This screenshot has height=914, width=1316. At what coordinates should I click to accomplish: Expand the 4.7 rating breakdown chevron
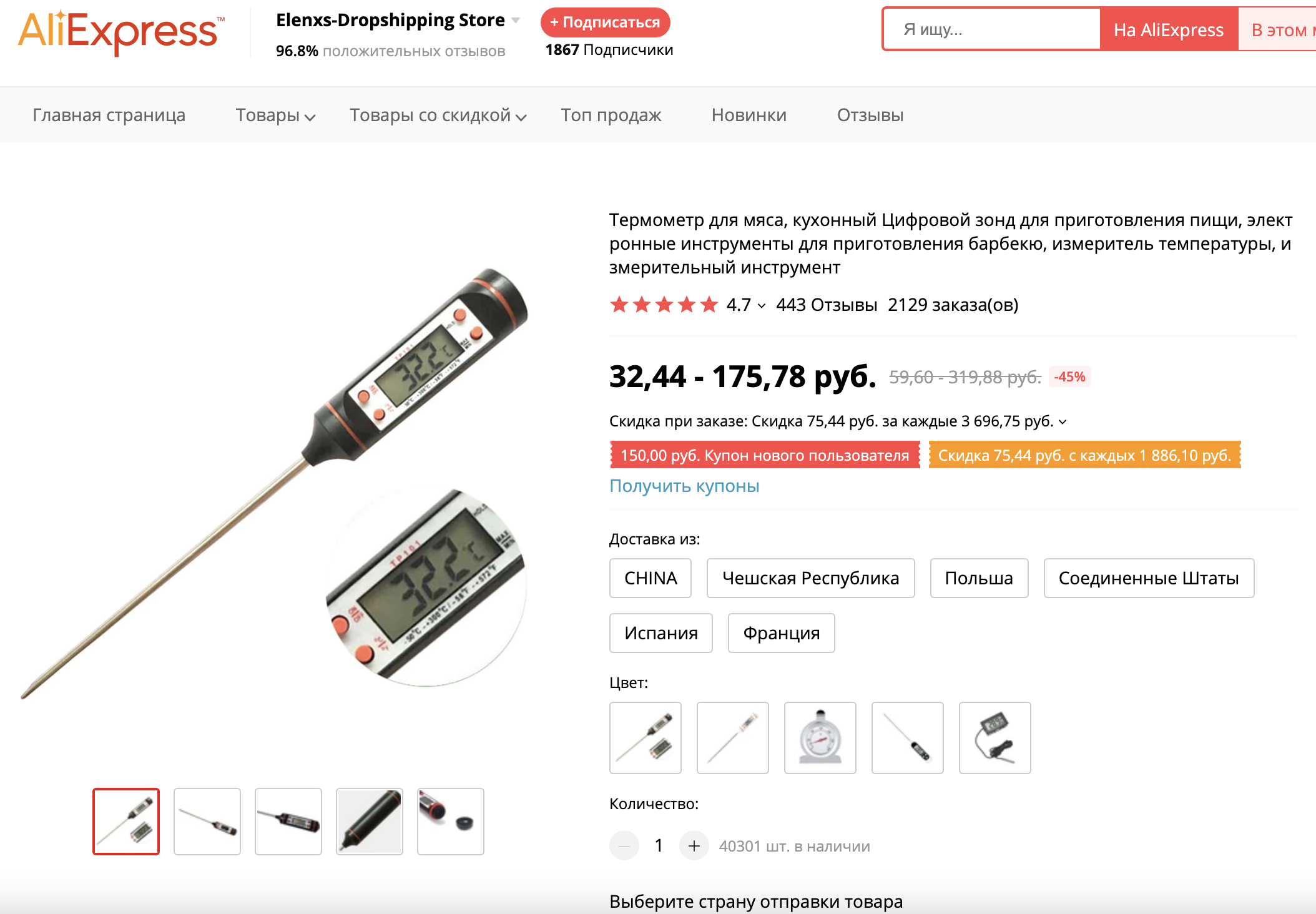762,305
